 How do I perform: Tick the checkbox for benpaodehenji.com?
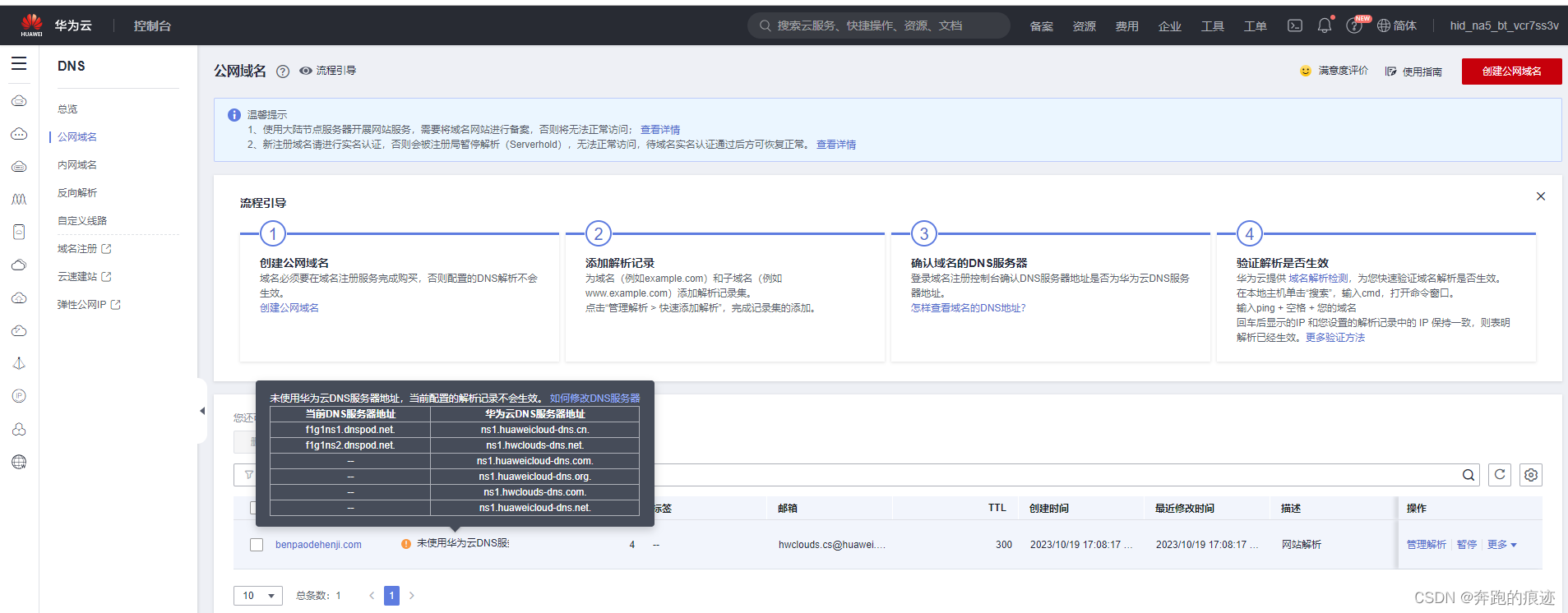pyautogui.click(x=257, y=545)
